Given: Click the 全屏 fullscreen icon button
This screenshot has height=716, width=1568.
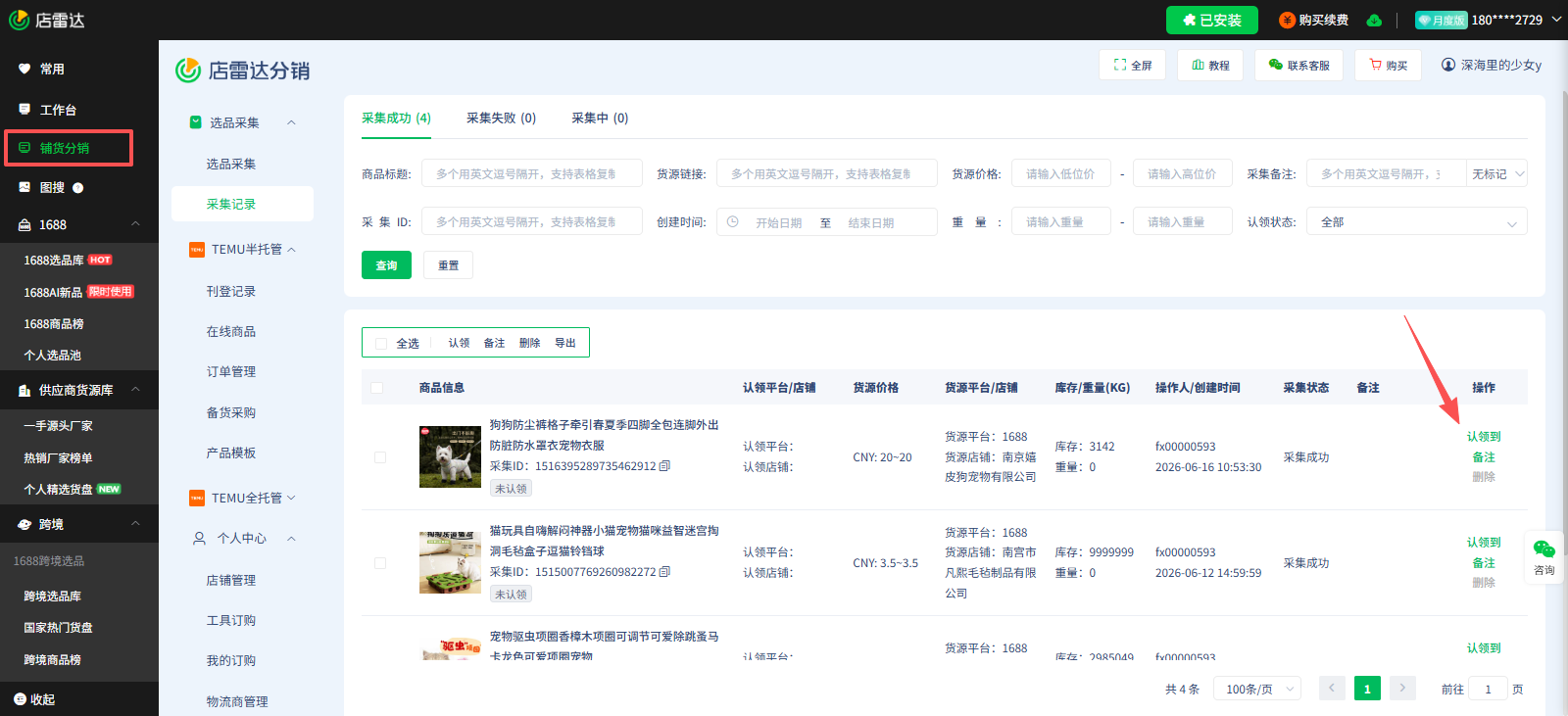Looking at the screenshot, I should pyautogui.click(x=1132, y=66).
